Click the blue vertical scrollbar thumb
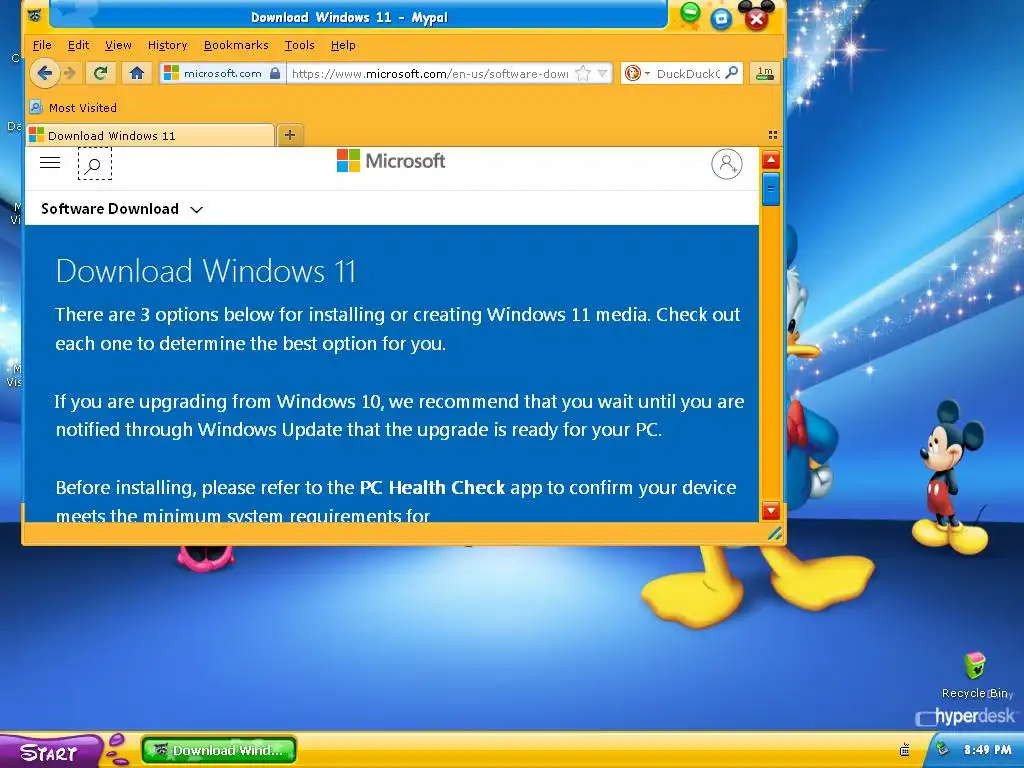 [771, 189]
